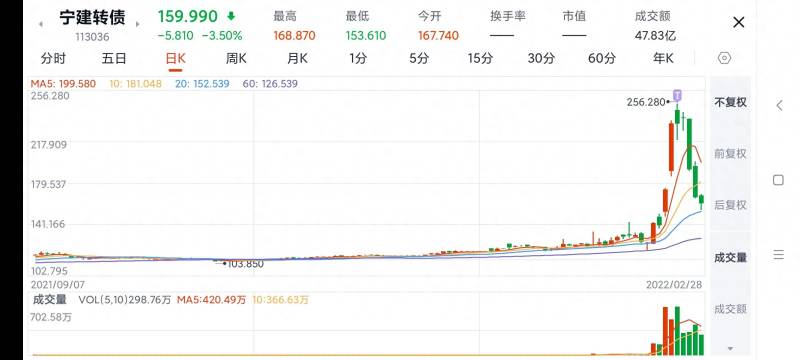Select 不复权 price adjustment
Screen dimensions: 800x360
[x=730, y=102]
